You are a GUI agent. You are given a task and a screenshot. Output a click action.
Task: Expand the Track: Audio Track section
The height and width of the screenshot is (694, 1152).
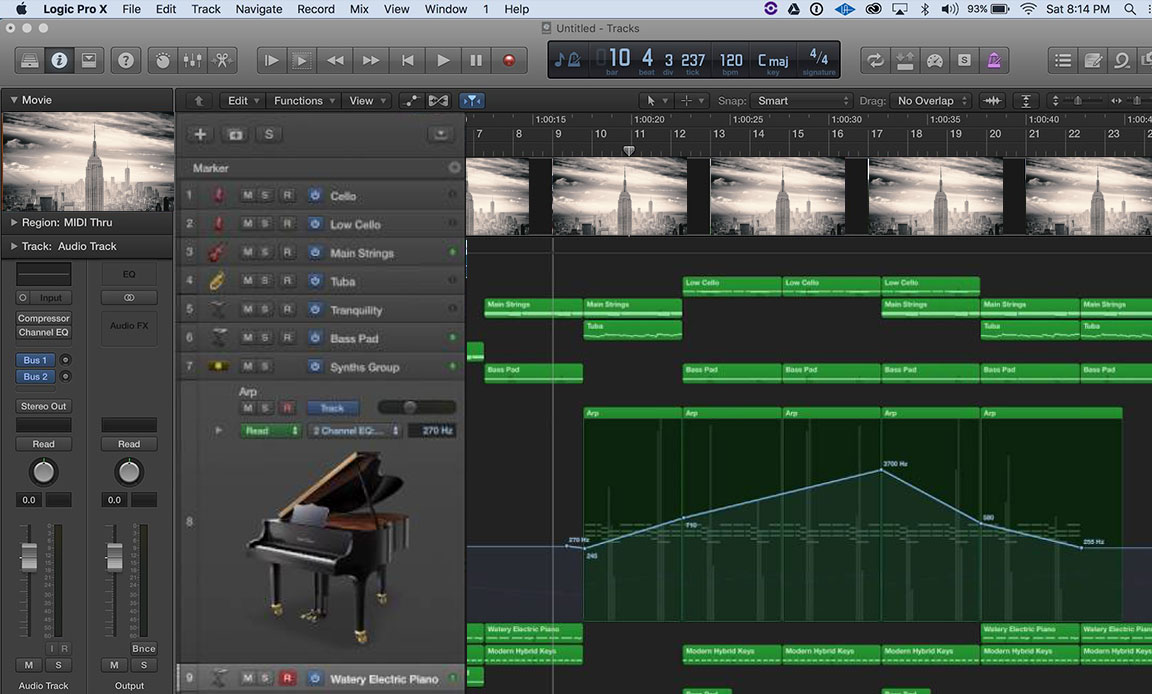click(13, 246)
